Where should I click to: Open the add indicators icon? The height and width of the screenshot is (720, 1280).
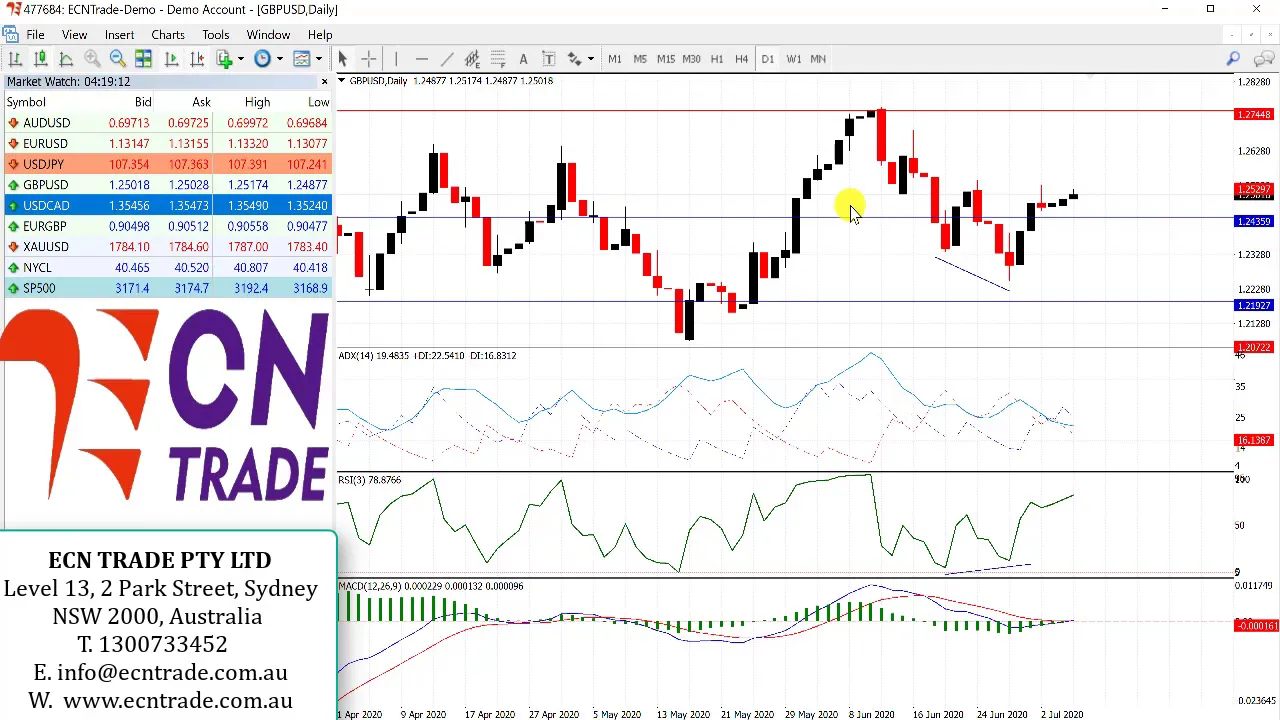point(224,59)
